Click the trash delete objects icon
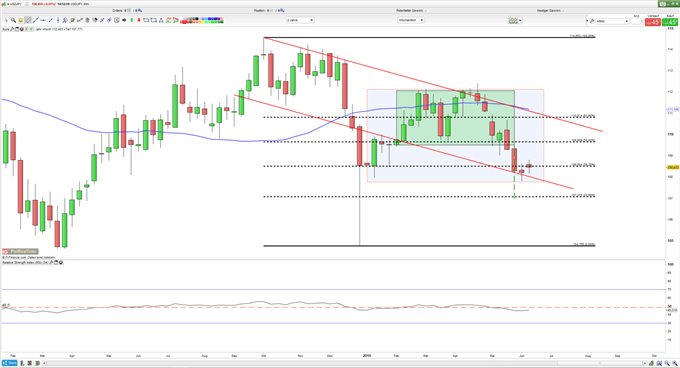Viewport: 680px width, 368px height. pos(87,20)
